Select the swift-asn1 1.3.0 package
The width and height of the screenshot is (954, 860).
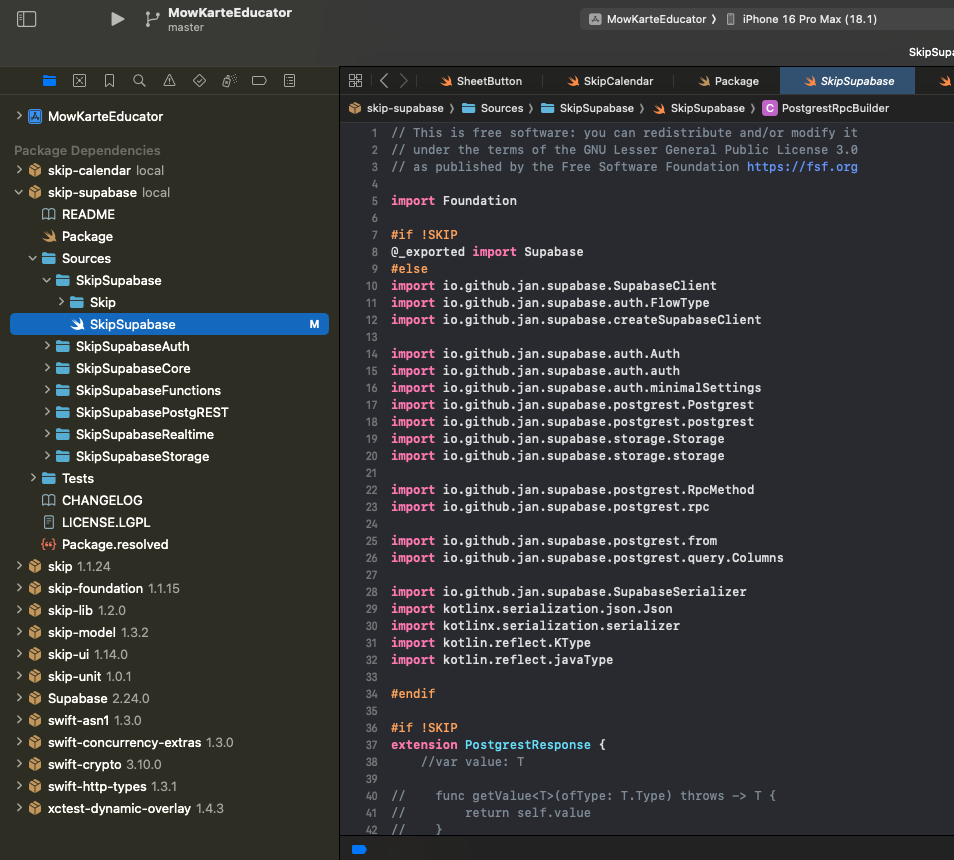[94, 720]
